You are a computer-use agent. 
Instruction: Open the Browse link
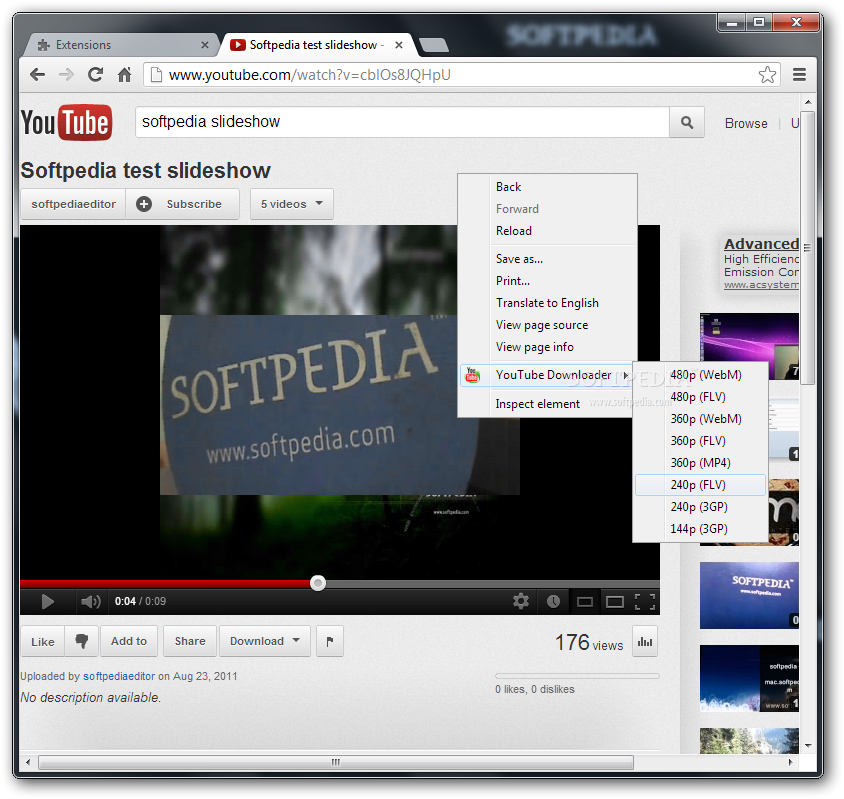click(x=746, y=123)
